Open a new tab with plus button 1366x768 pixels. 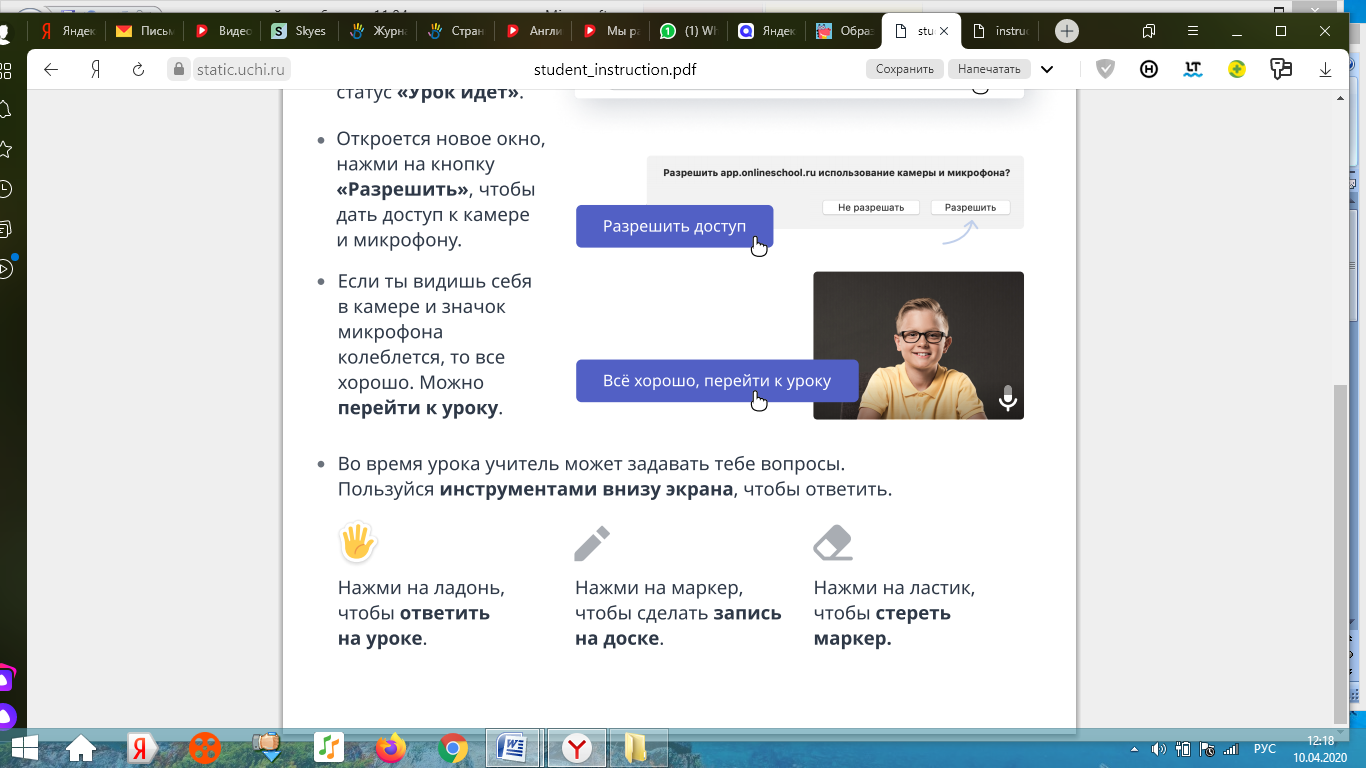coord(1067,31)
